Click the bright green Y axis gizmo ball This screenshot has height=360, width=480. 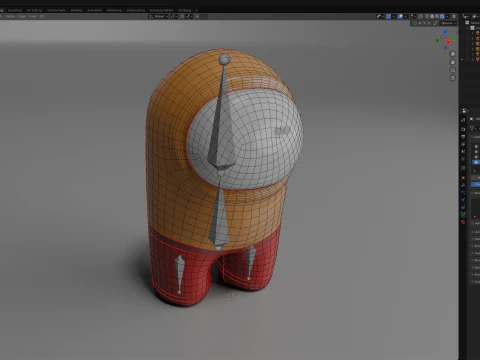coord(453,39)
